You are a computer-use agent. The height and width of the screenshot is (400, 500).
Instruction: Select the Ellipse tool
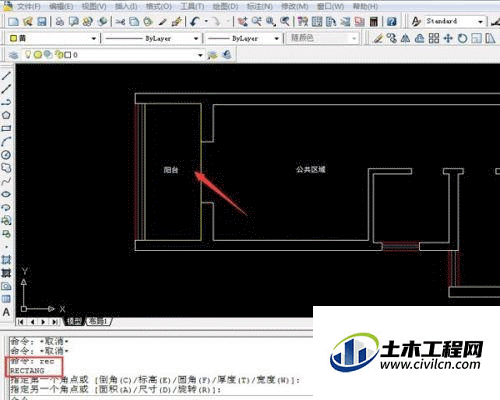pyautogui.click(x=6, y=194)
